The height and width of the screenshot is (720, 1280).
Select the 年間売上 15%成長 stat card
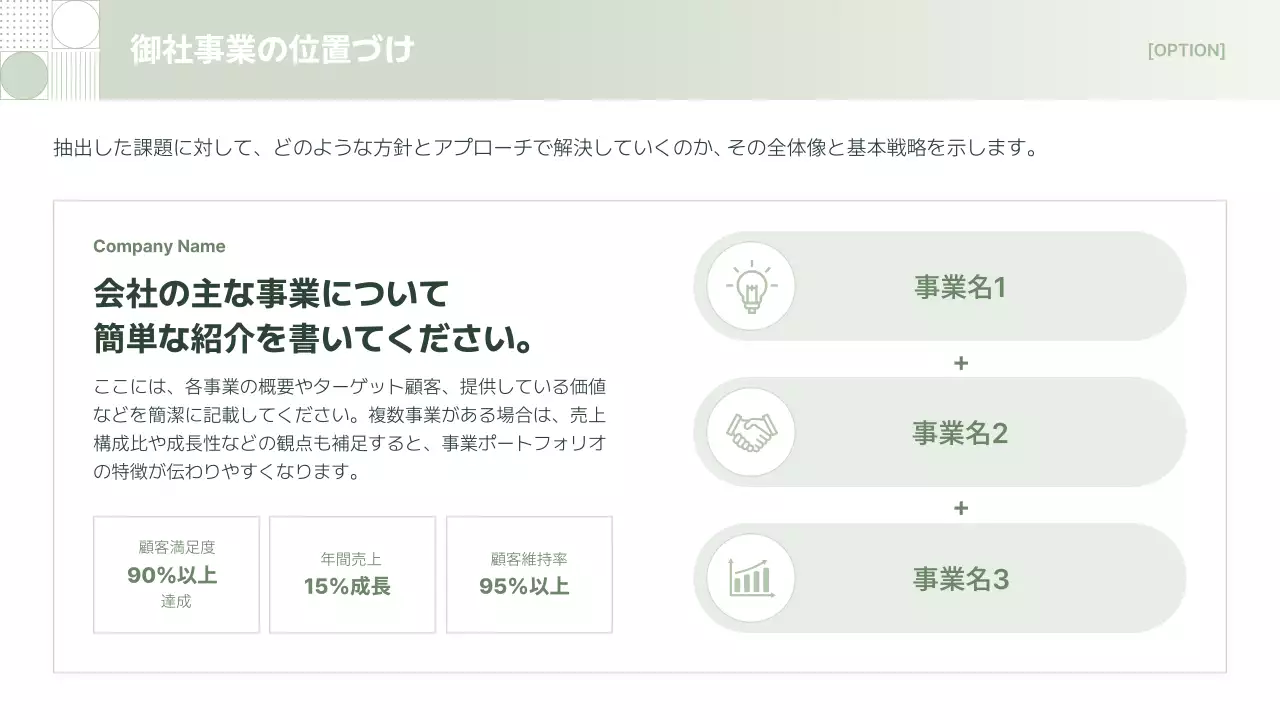tap(352, 574)
